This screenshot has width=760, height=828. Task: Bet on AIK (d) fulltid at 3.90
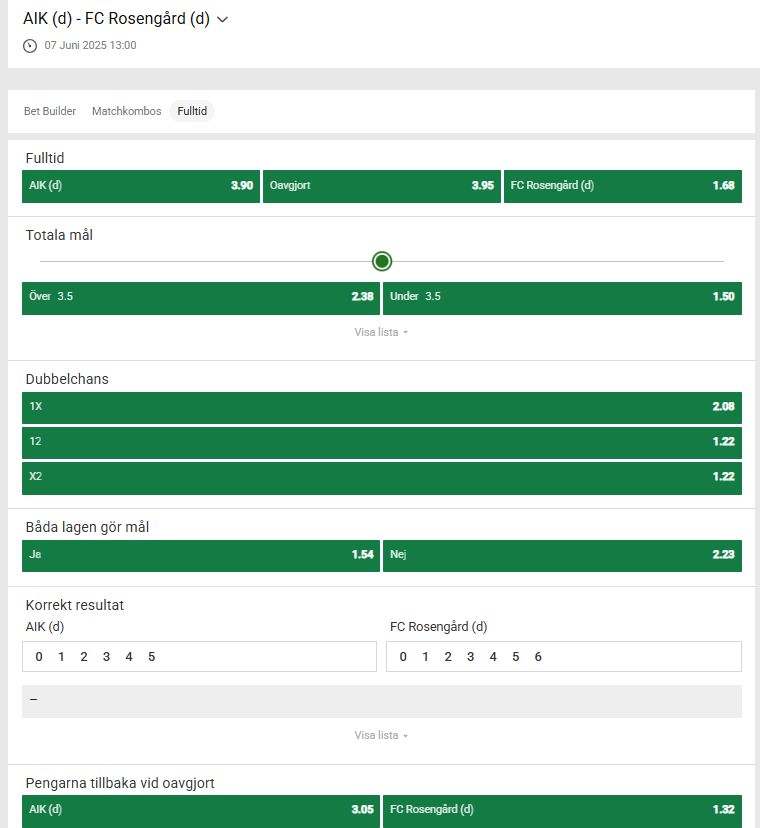click(x=141, y=186)
